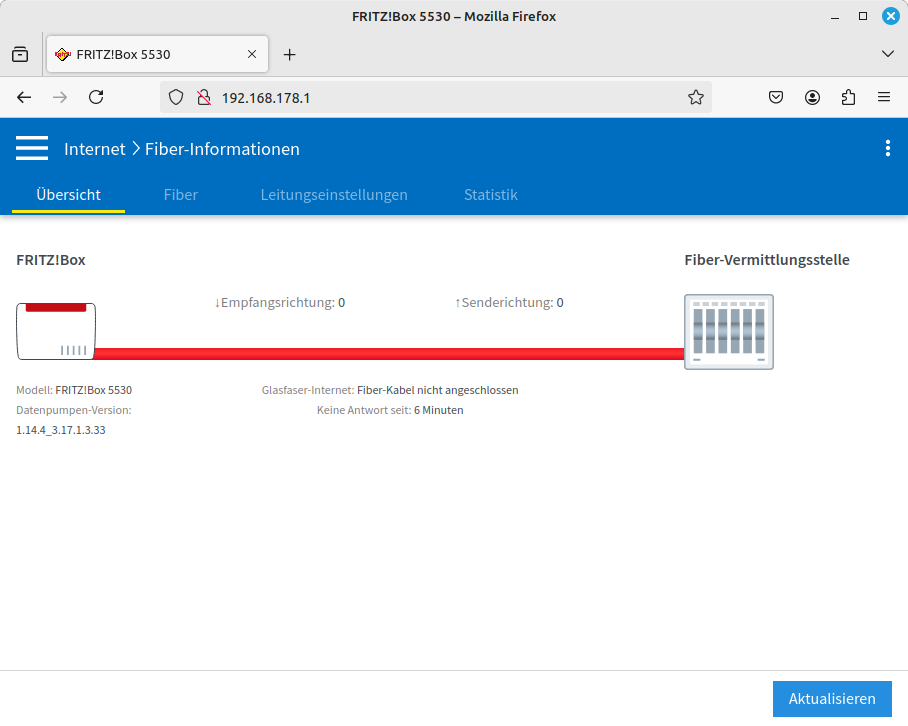Viewport: 908px width, 726px height.
Task: Click the Datenpumpen-Version label
Action: tap(74, 410)
